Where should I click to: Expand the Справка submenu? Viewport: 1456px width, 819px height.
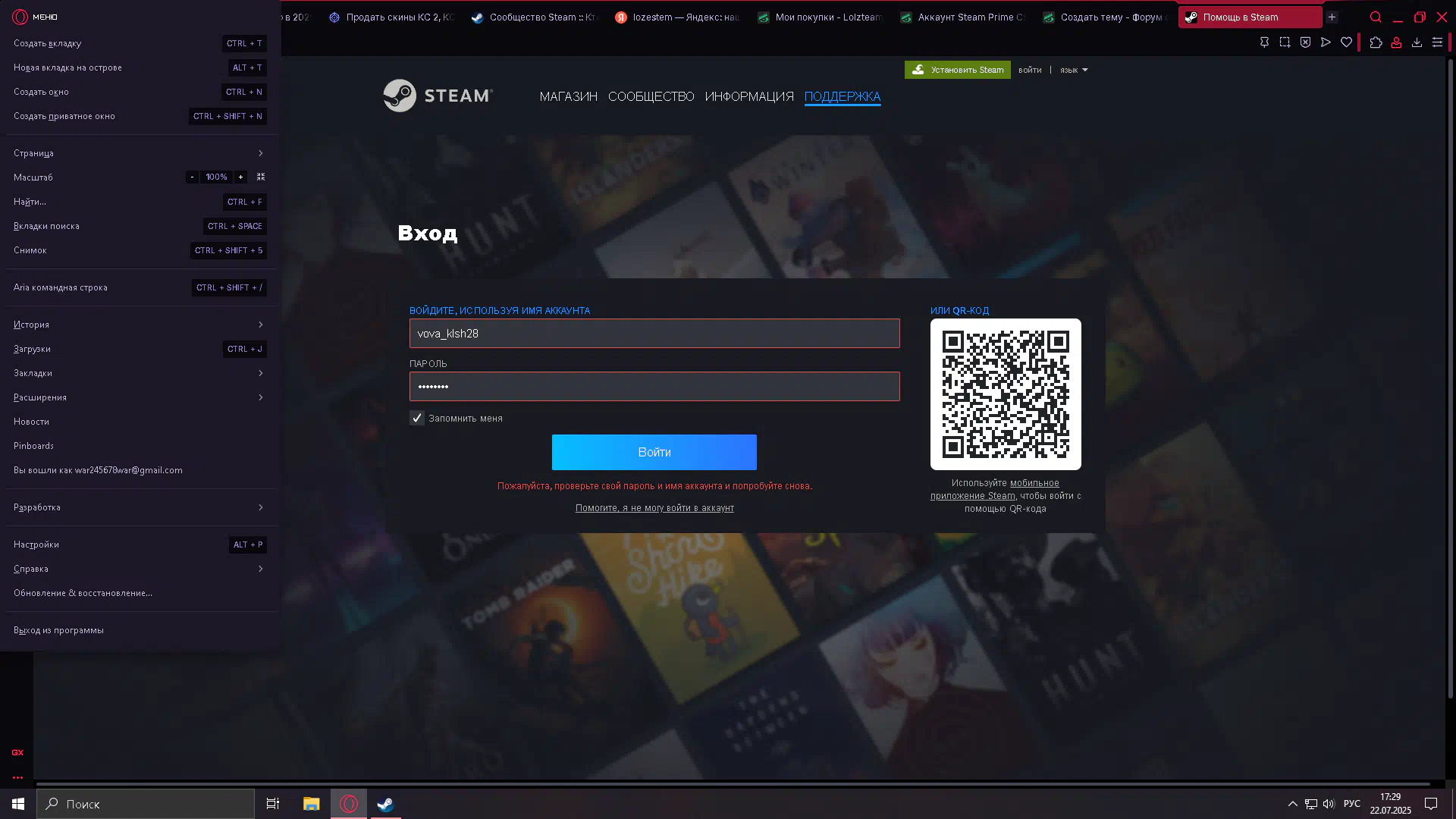click(x=140, y=569)
